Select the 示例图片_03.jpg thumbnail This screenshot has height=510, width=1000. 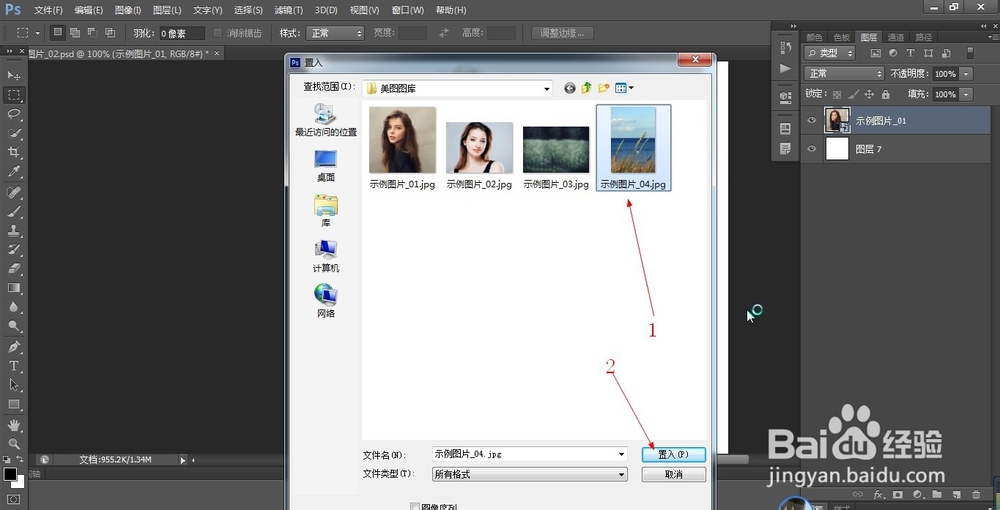tap(556, 150)
